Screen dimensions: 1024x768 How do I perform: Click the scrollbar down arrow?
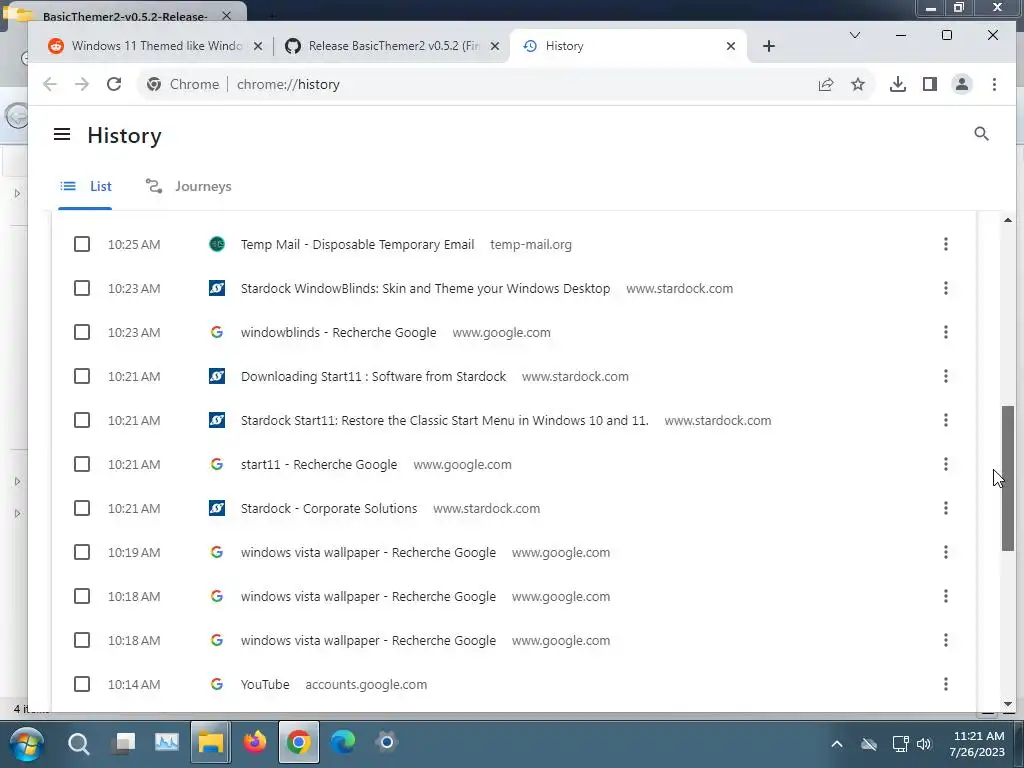click(1008, 704)
